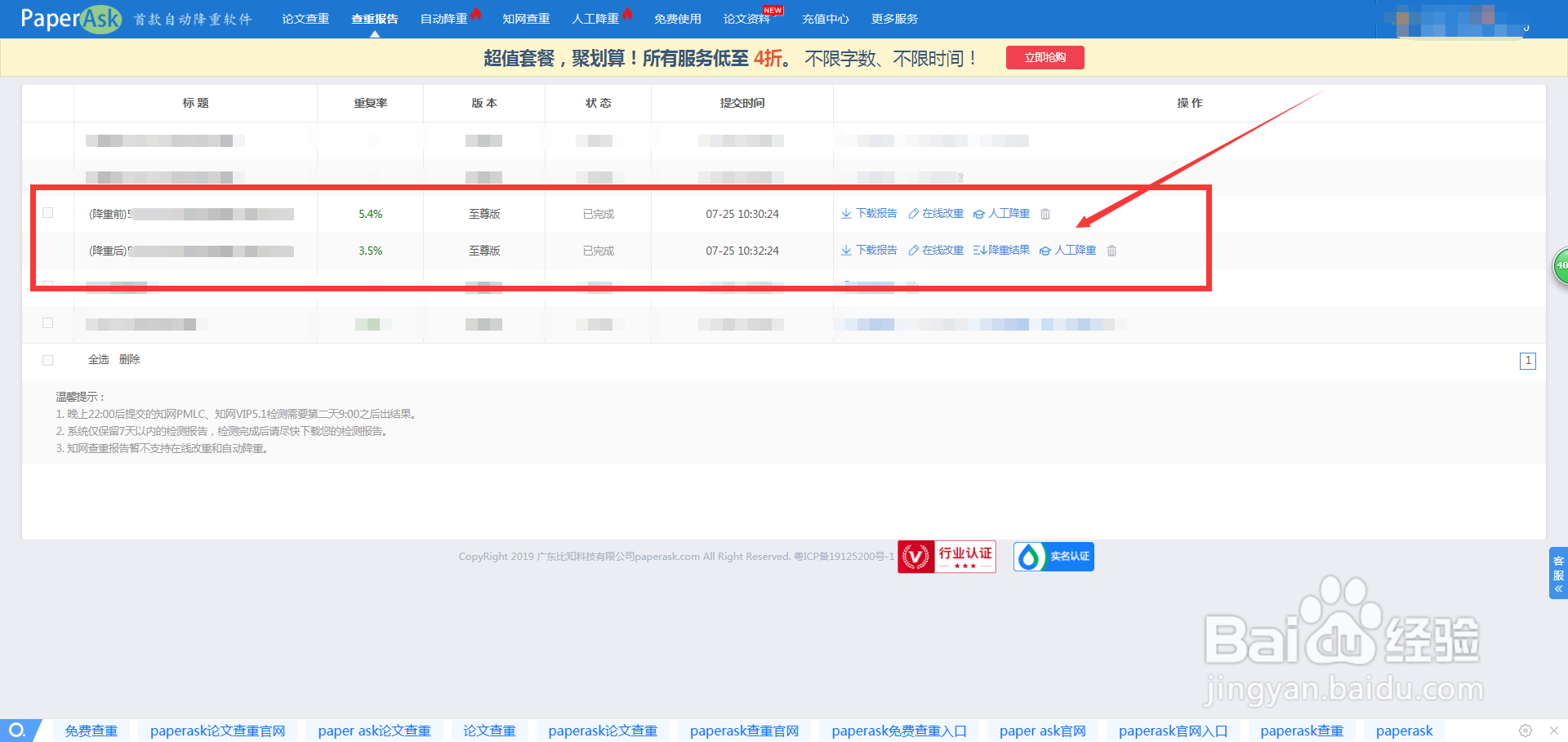Click the graduation-cap 人工降重 icon
This screenshot has height=742, width=1568.
979,213
